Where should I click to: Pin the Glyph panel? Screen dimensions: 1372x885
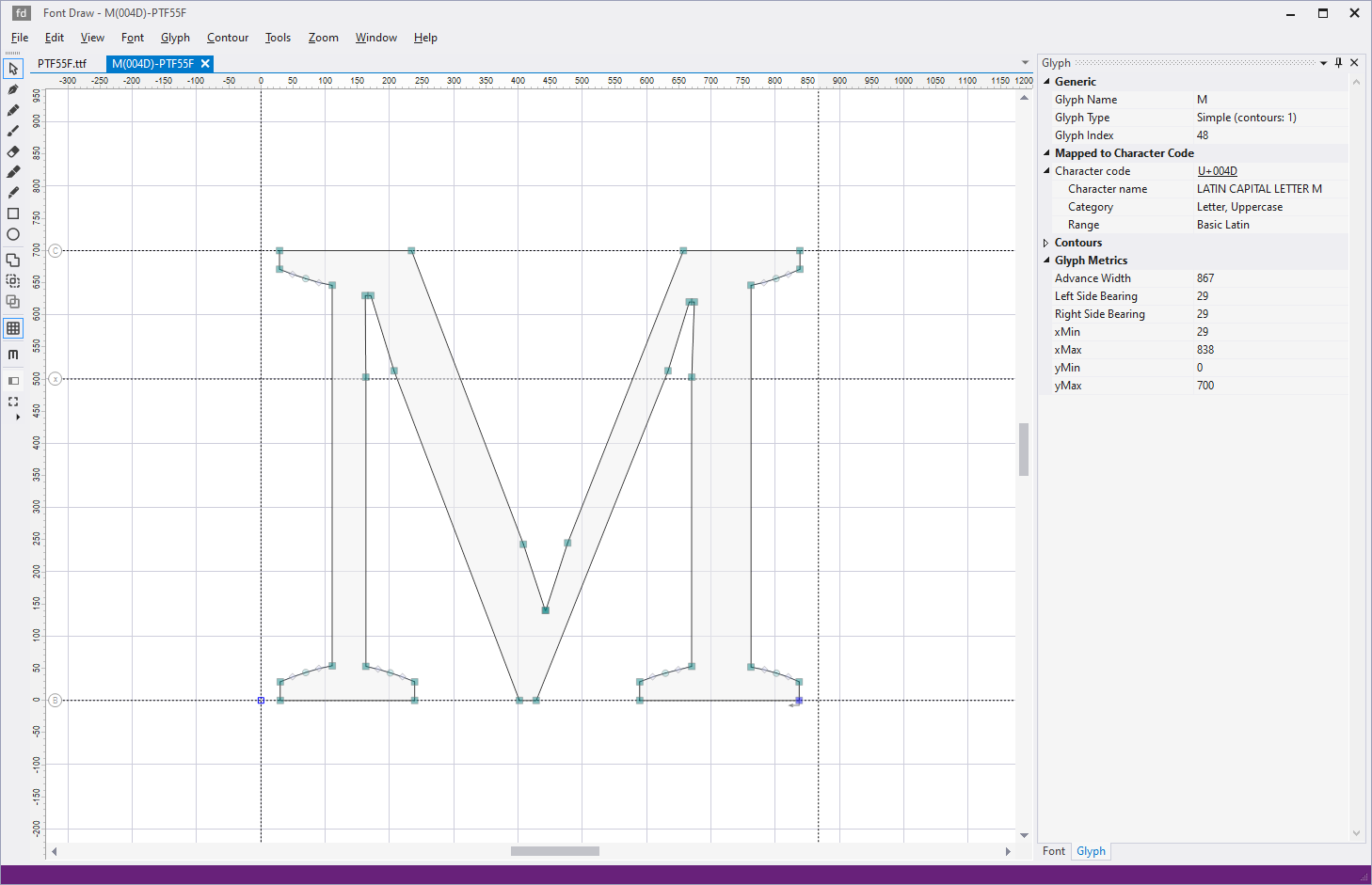(1338, 63)
